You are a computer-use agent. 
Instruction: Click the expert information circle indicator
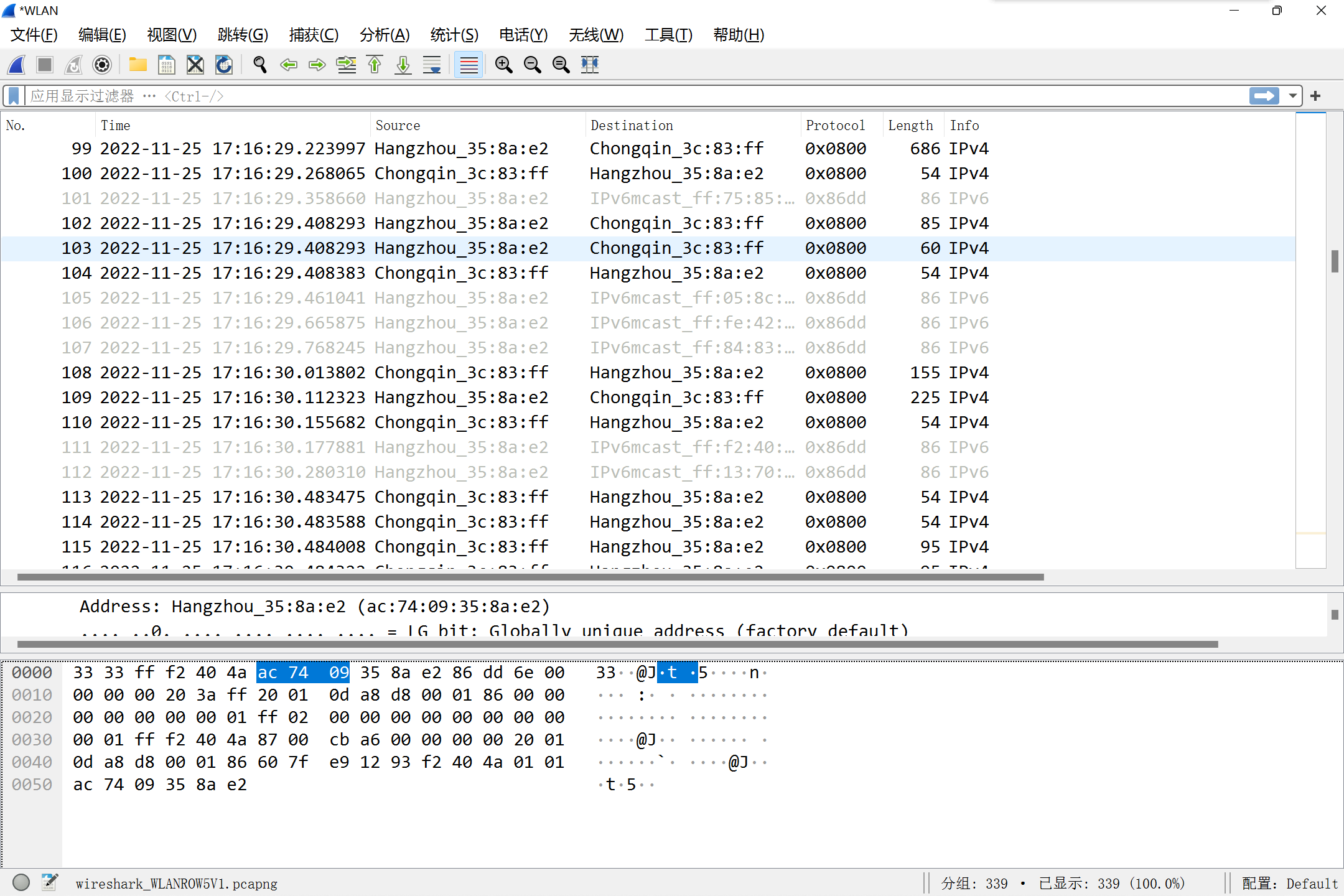tap(21, 882)
